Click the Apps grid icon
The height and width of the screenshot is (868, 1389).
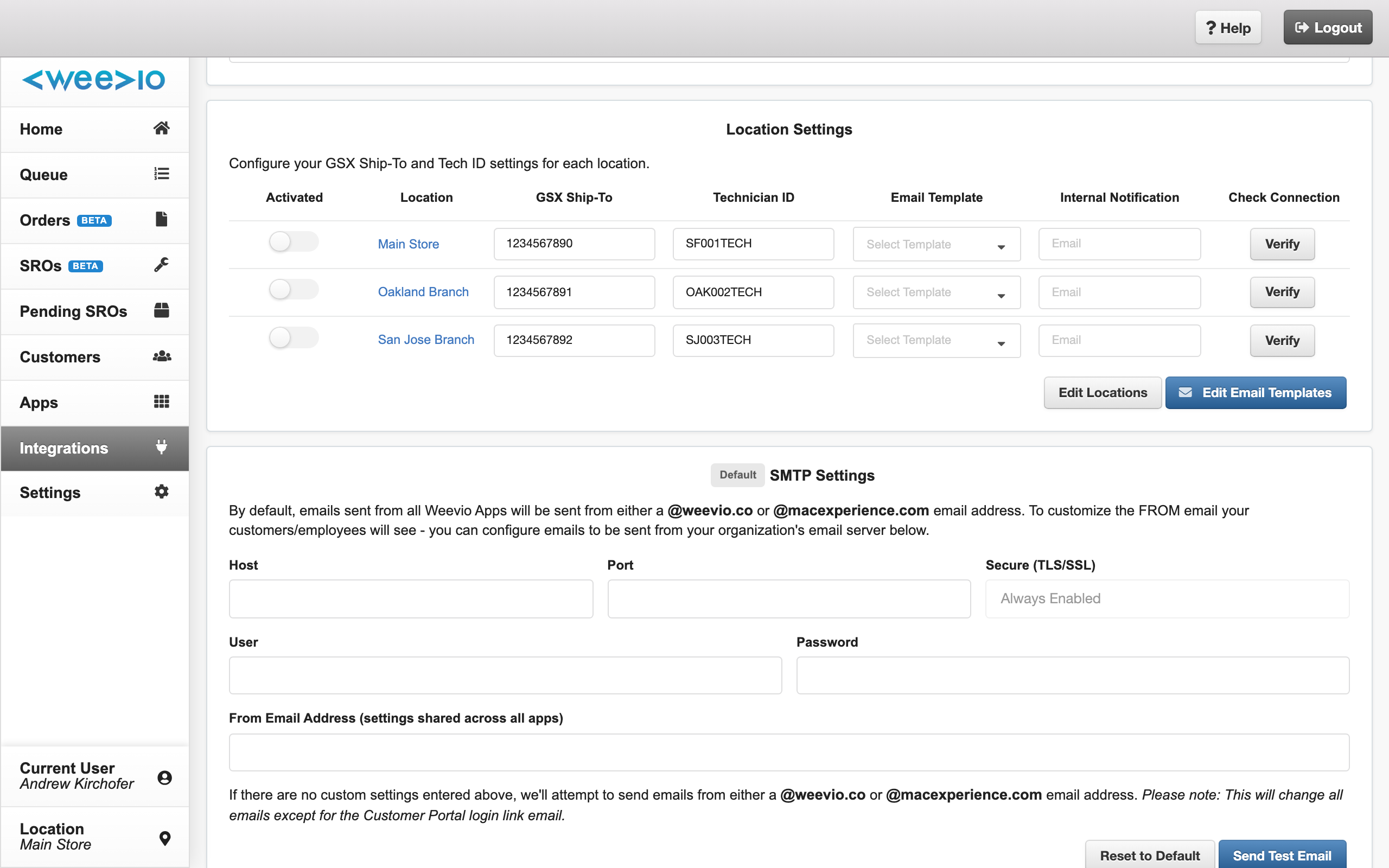tap(161, 401)
